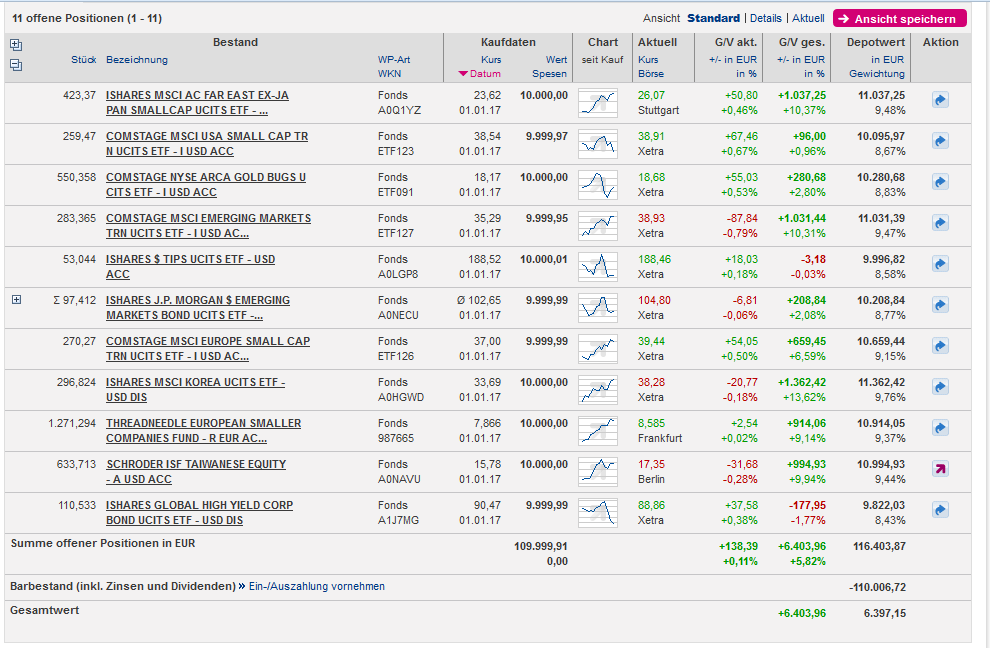
Task: Click action icon for iShares Global High Yield row
Action: (940, 510)
